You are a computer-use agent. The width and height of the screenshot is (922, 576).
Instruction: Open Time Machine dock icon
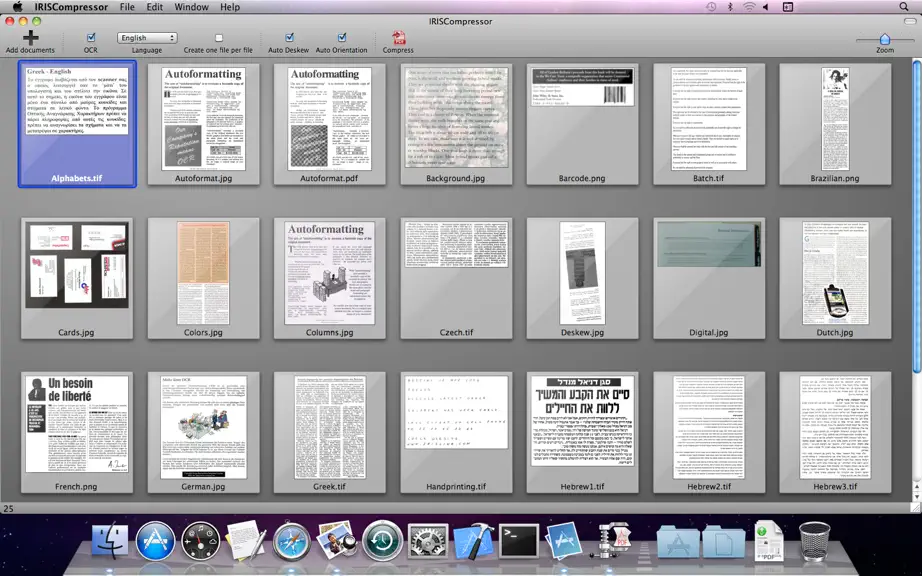click(382, 541)
